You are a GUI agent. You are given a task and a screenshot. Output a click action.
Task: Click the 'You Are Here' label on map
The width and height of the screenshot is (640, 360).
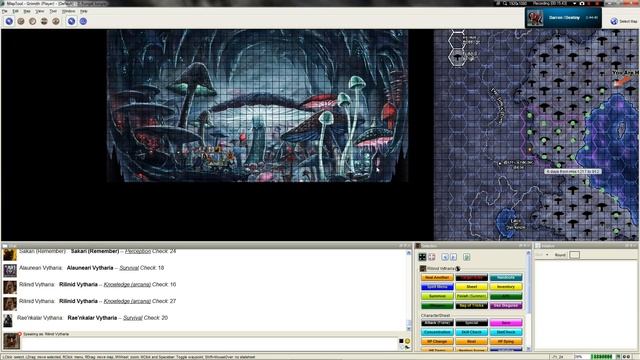(x=626, y=73)
